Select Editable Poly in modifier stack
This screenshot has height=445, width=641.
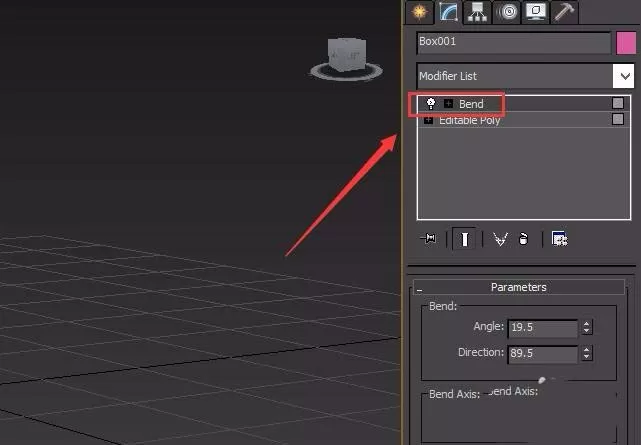(x=469, y=121)
